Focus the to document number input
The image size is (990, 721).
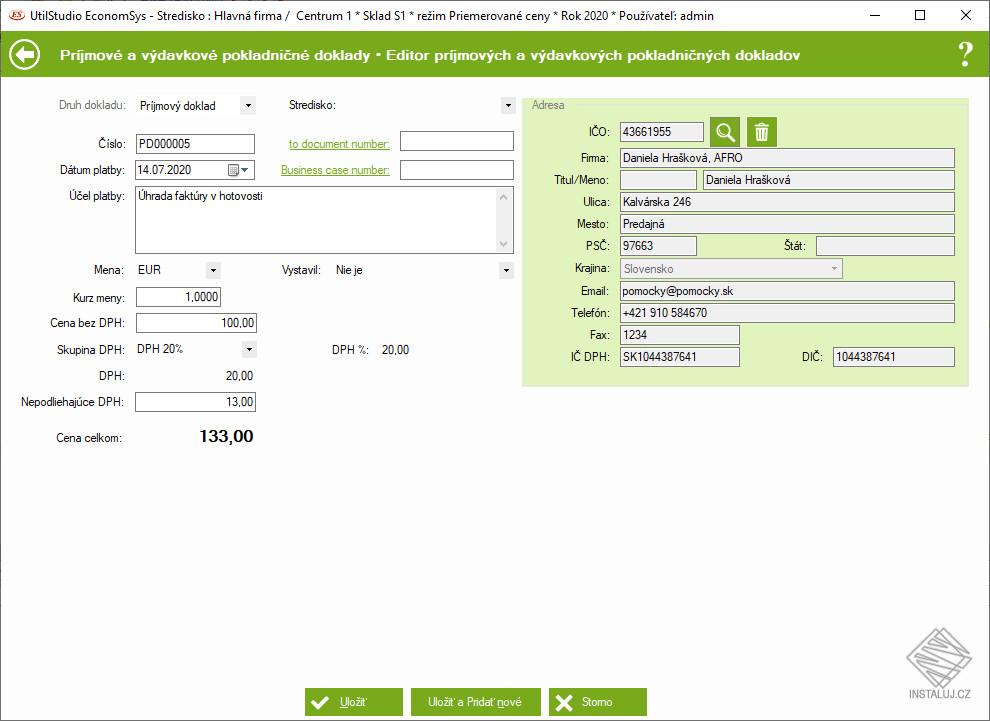tap(457, 141)
